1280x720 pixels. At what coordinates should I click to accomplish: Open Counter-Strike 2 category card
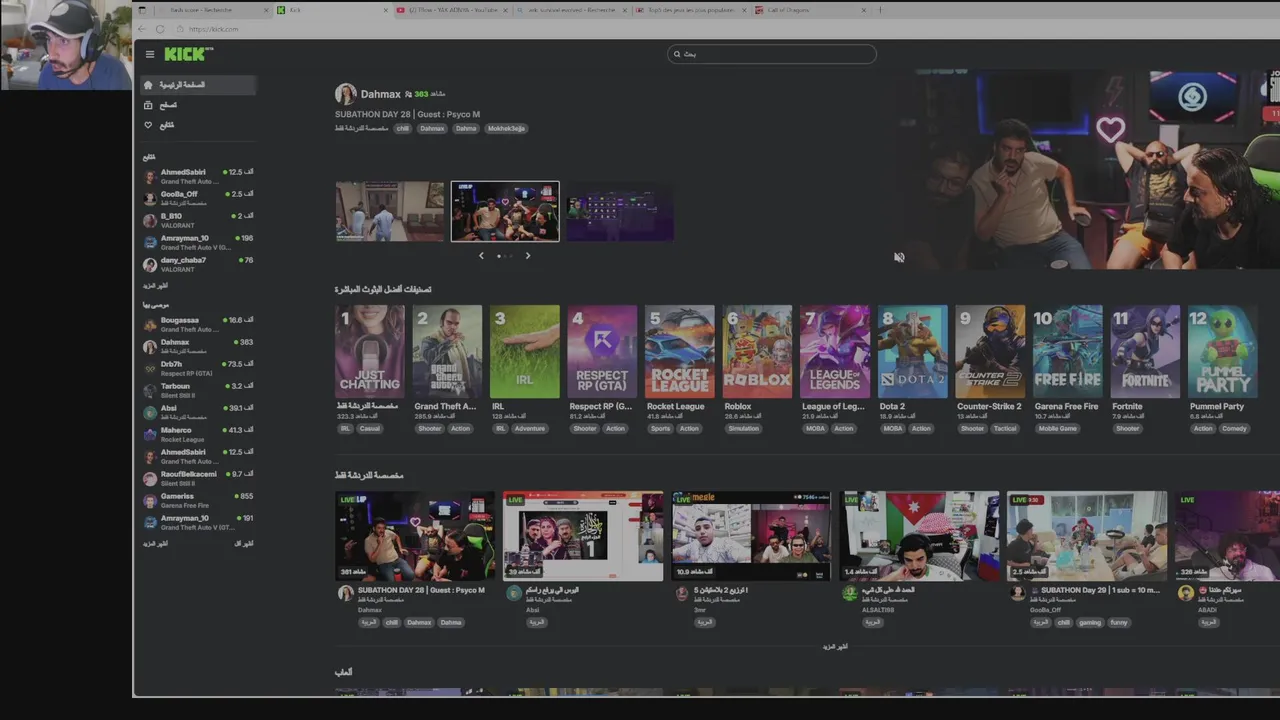click(x=990, y=352)
